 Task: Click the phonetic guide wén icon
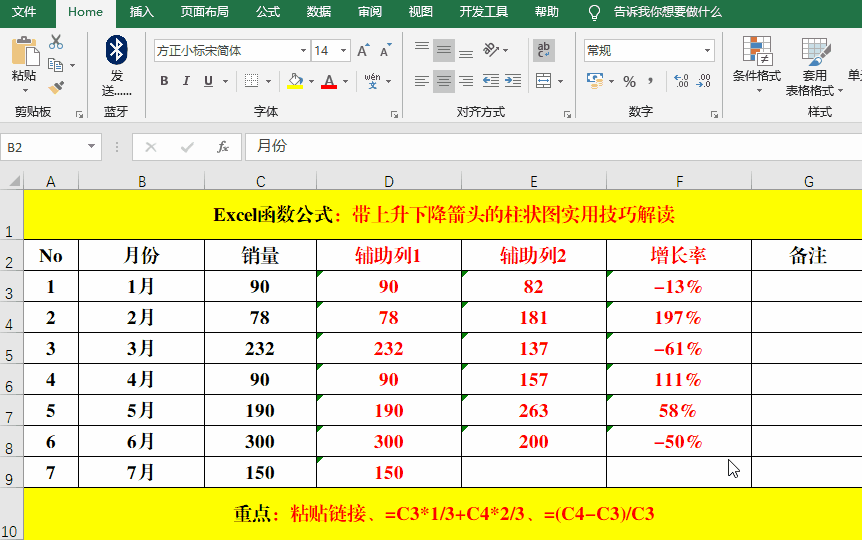pyautogui.click(x=372, y=81)
